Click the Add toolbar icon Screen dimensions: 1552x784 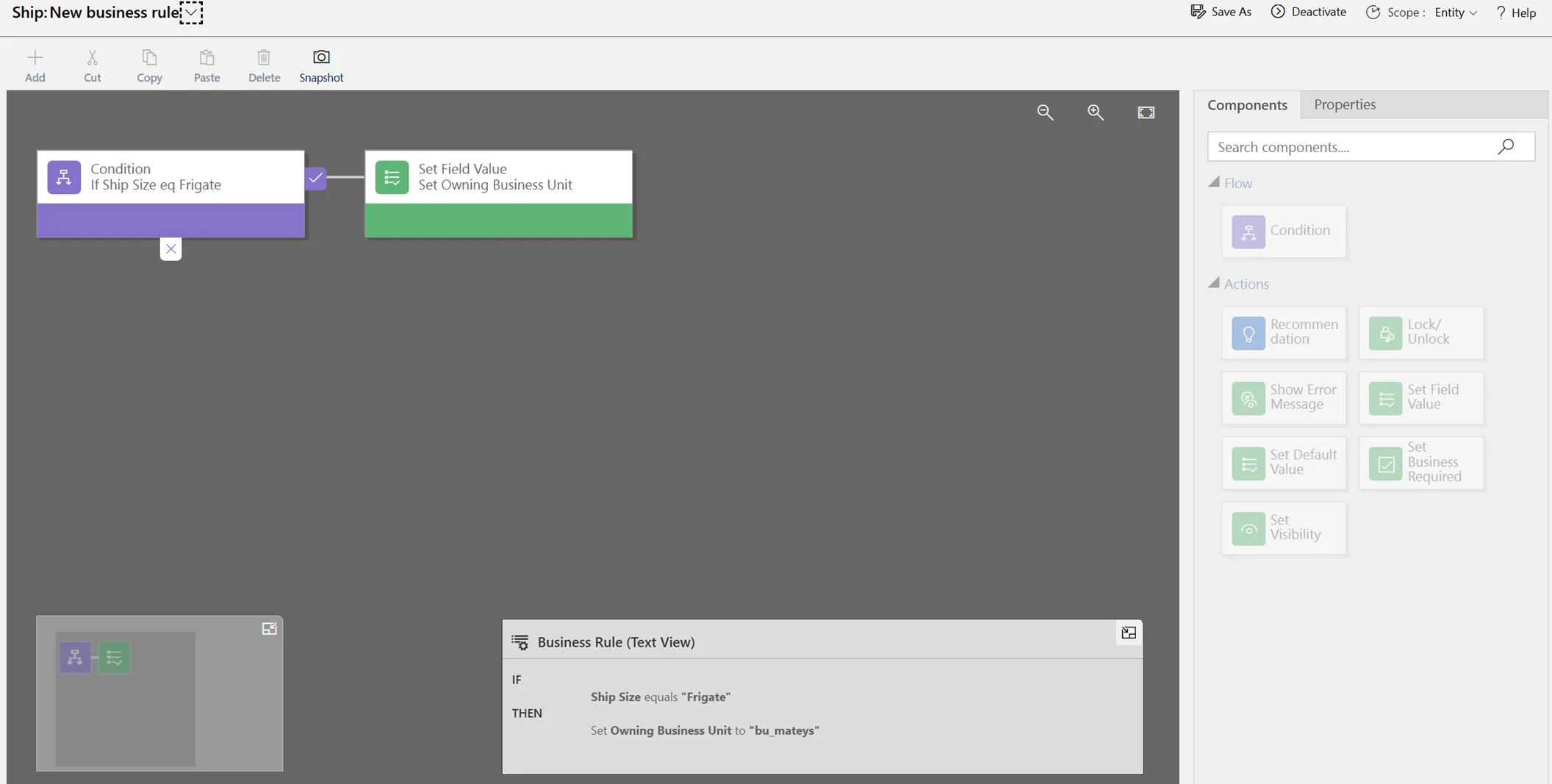point(35,58)
